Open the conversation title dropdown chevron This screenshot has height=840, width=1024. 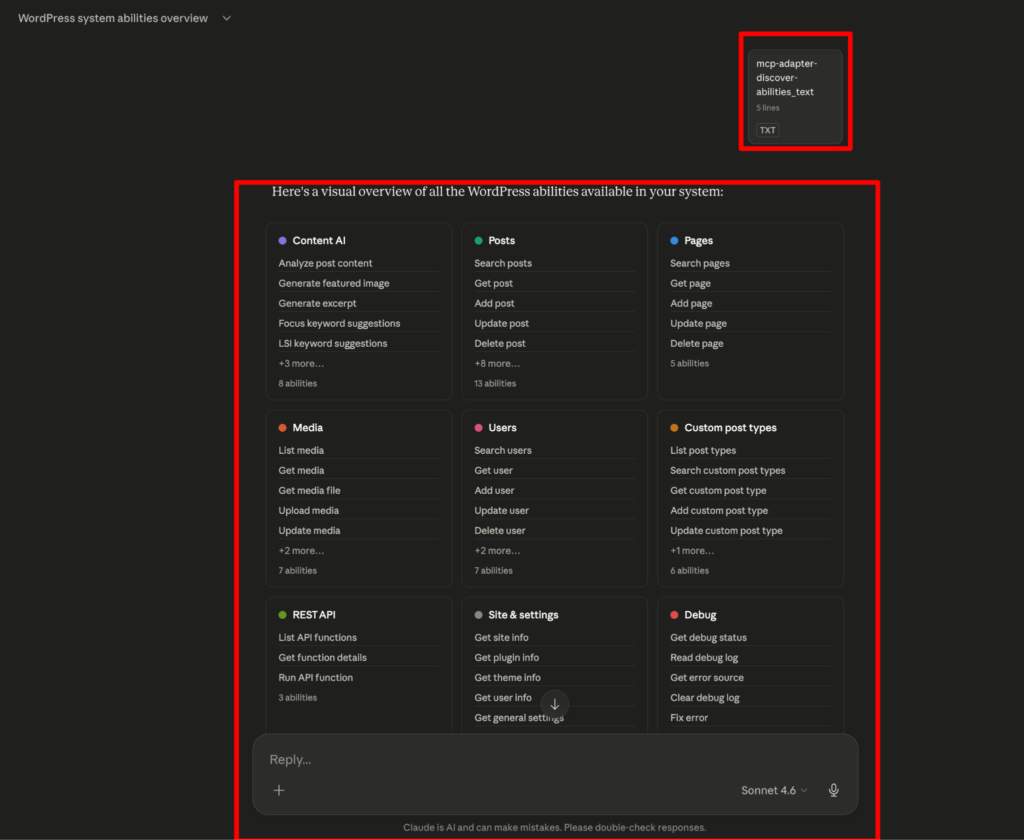click(227, 18)
